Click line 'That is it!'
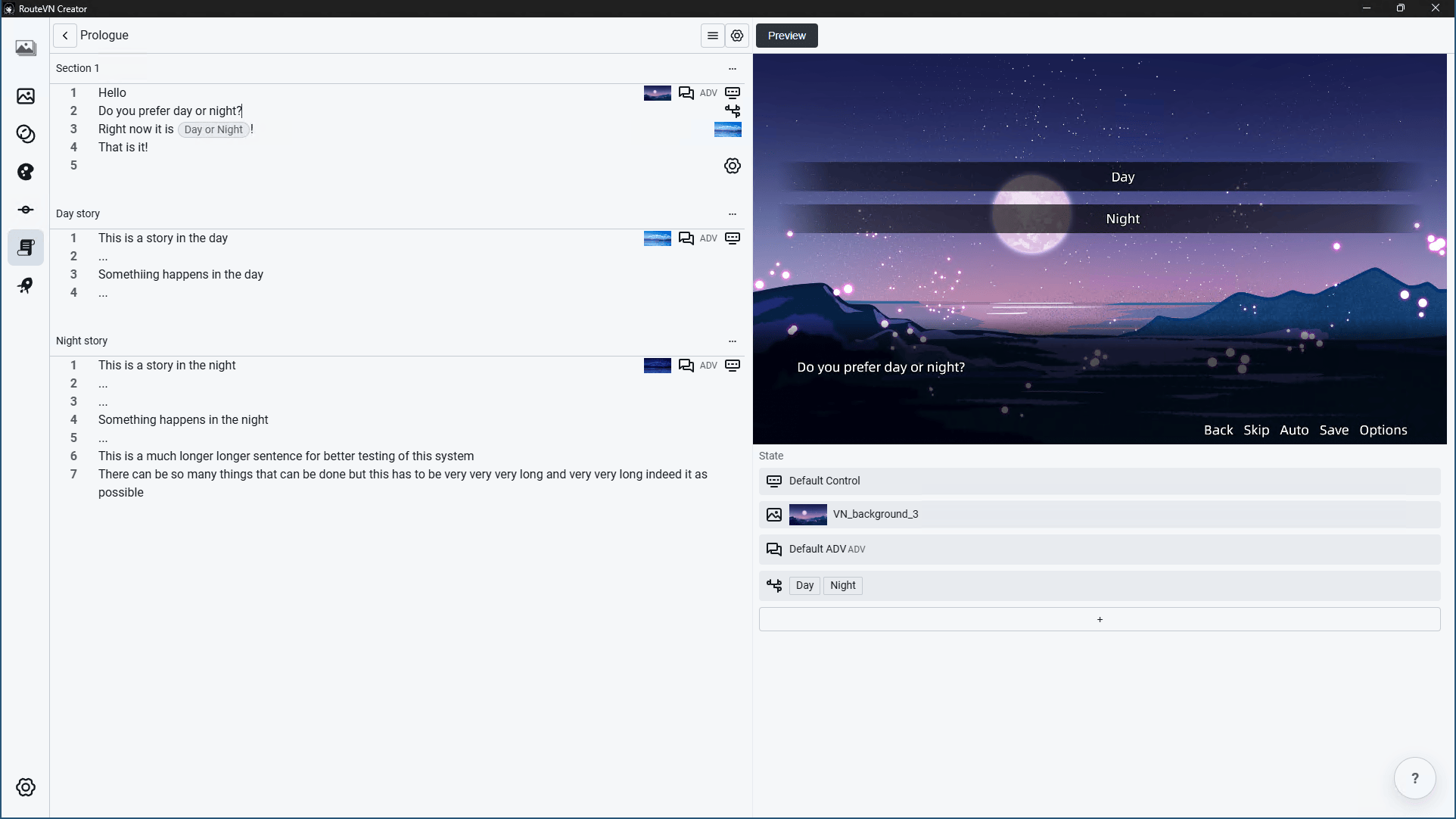1456x819 pixels. click(x=123, y=148)
